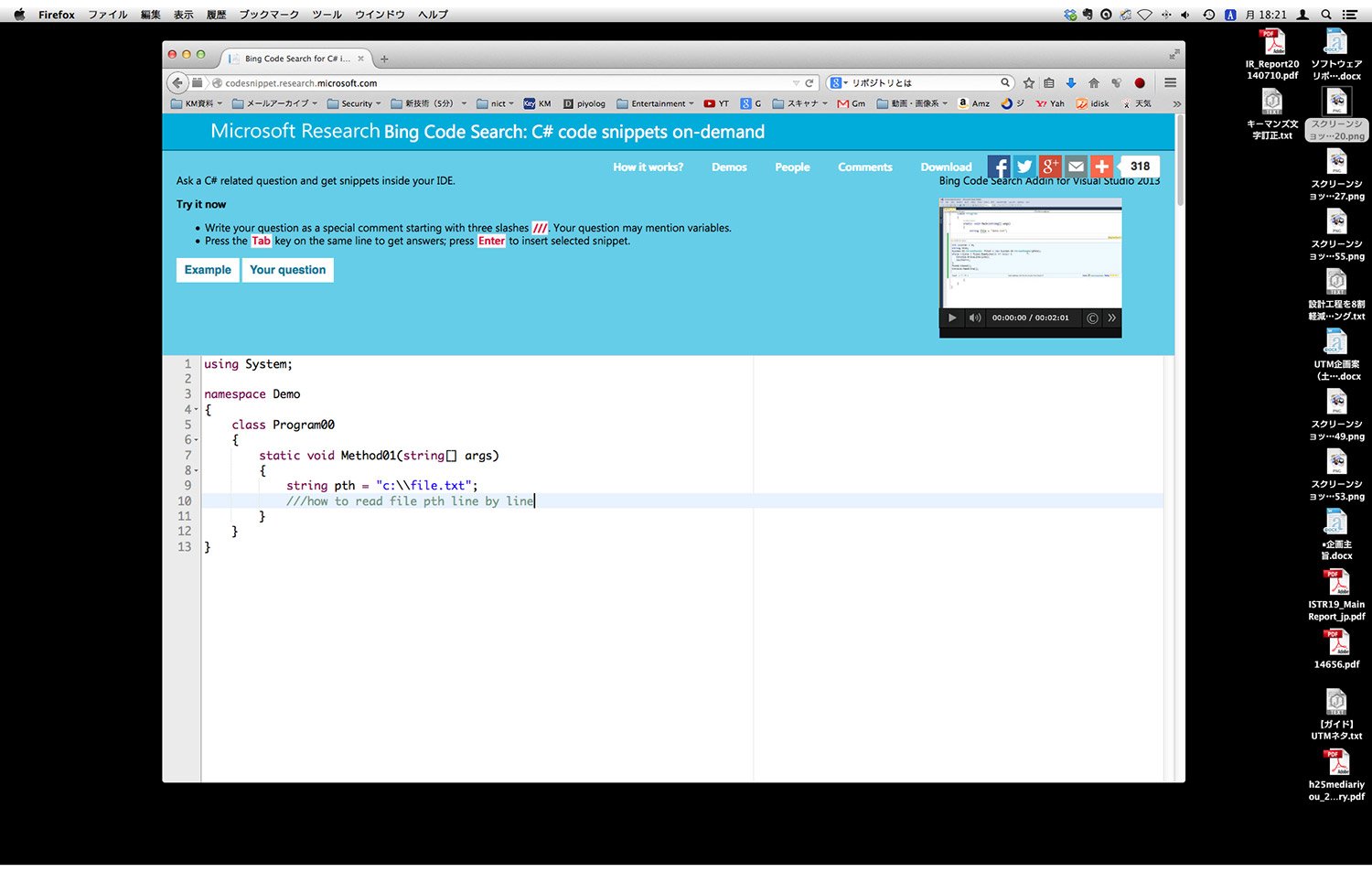Collapse the code fold at line 4
Screen dimensions: 1372x872
click(x=197, y=410)
